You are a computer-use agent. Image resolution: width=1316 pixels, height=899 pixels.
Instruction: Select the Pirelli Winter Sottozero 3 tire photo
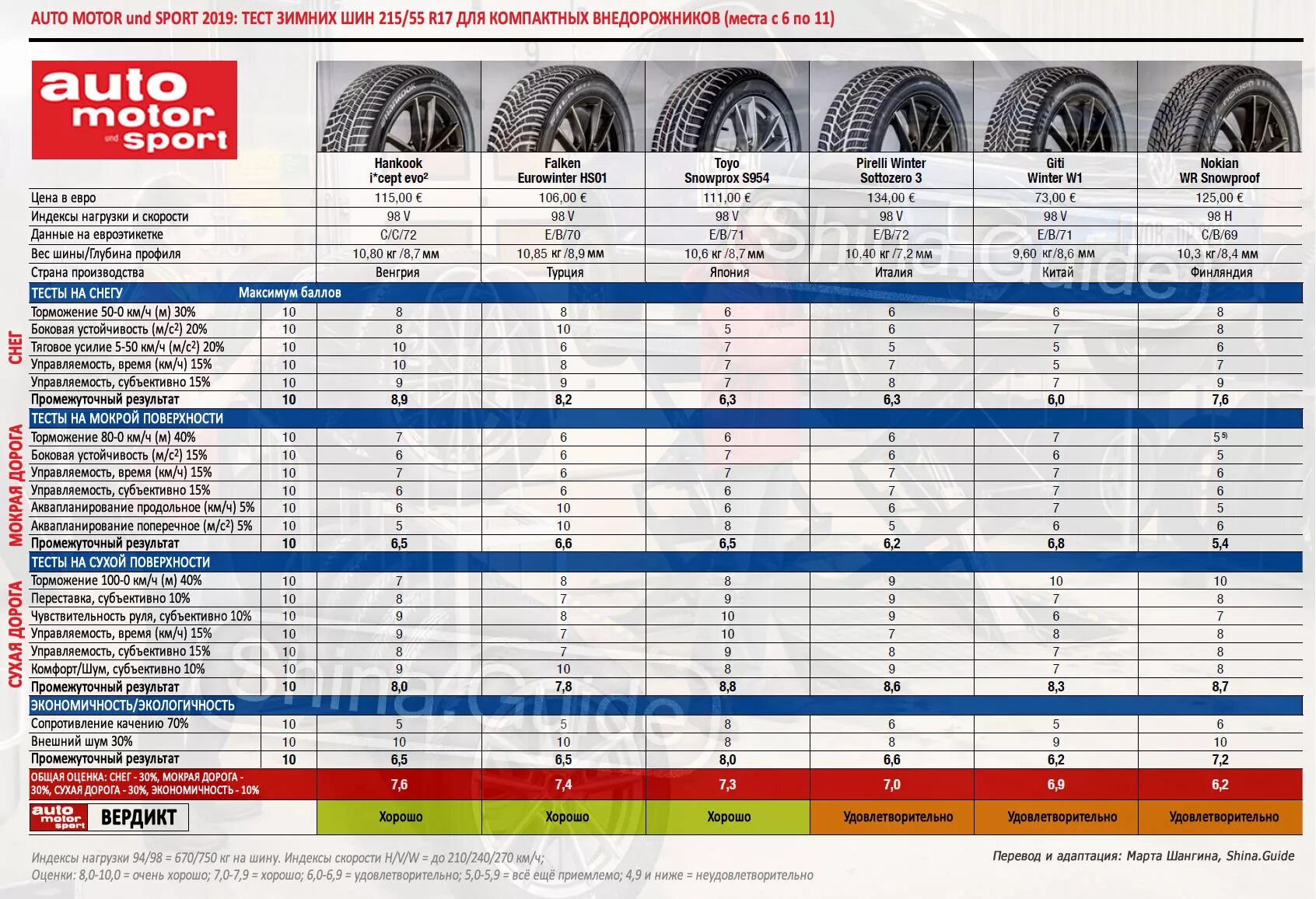point(891,107)
